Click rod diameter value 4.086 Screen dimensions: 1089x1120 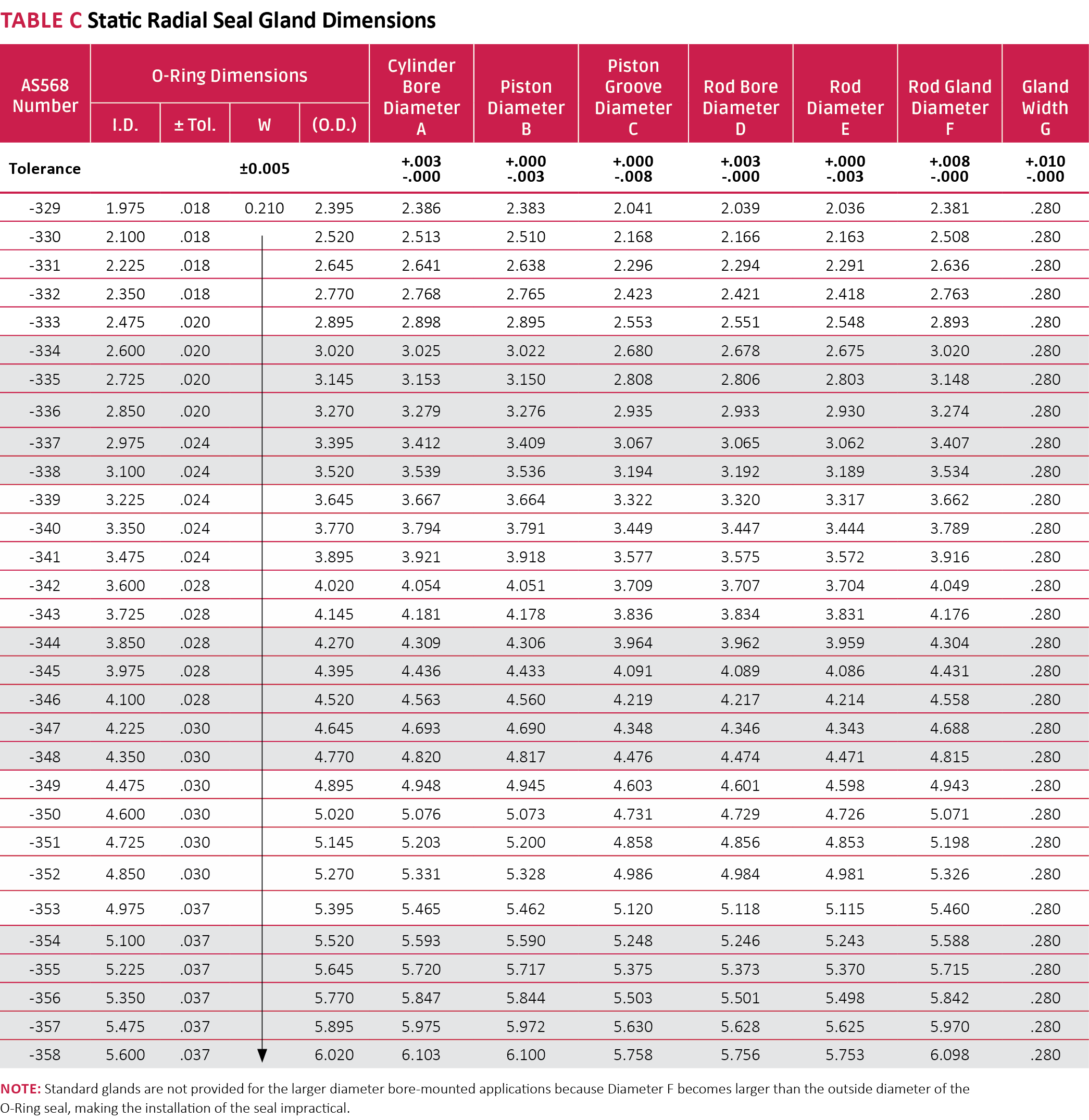(845, 670)
